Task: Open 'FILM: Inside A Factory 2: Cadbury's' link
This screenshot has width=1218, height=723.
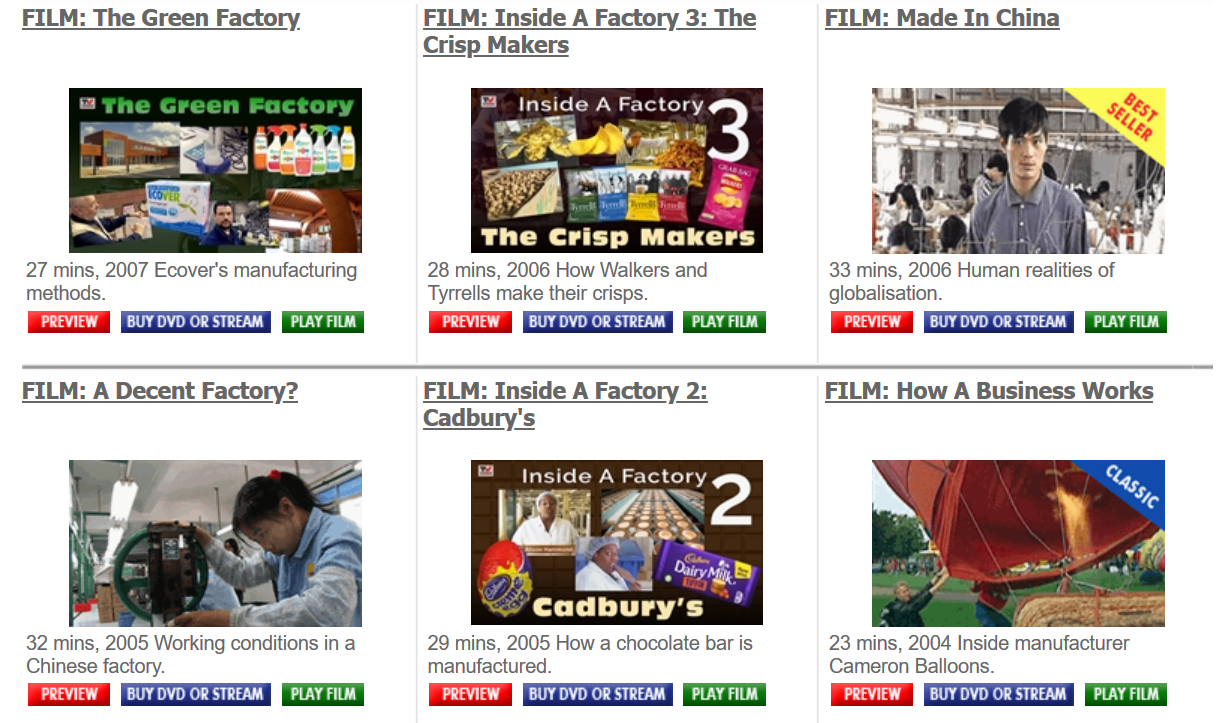Action: 565,404
